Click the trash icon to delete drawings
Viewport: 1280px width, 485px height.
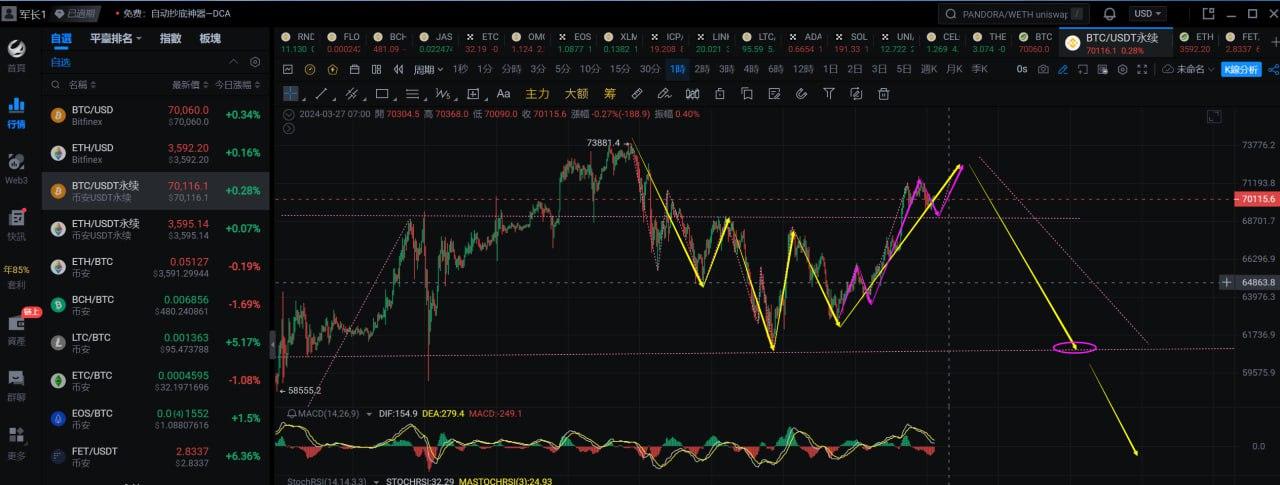coord(884,93)
